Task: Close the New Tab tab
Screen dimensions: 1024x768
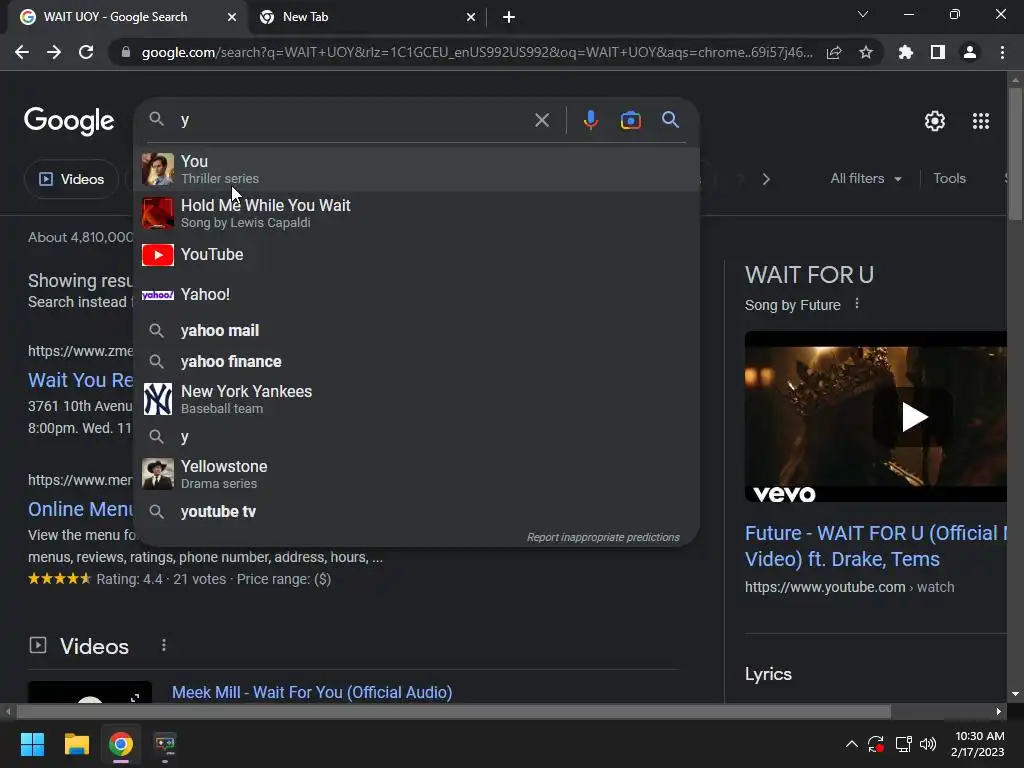Action: click(471, 17)
